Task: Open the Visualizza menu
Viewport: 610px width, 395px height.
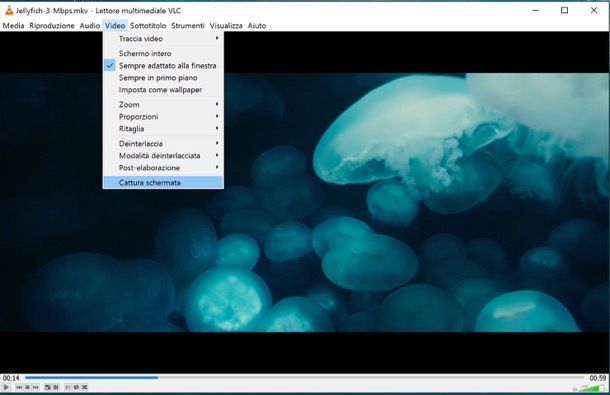Action: click(x=226, y=26)
